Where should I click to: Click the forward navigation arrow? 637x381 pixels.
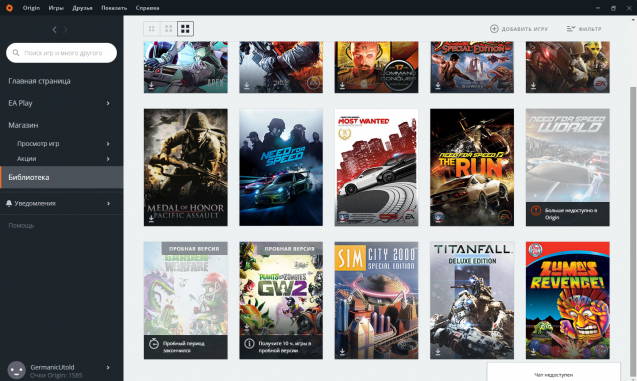click(65, 30)
